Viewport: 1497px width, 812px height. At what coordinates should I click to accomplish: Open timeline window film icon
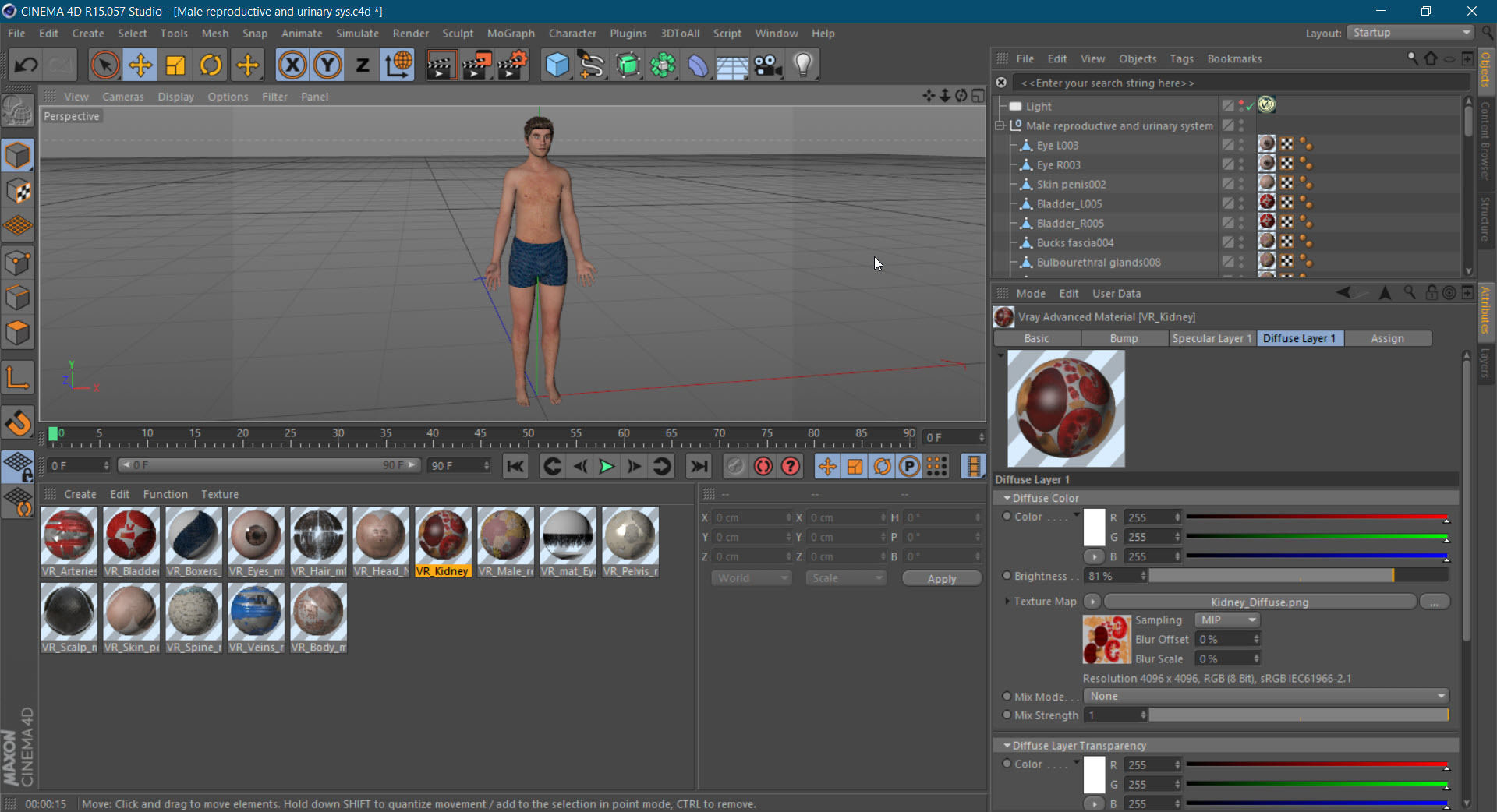[973, 466]
